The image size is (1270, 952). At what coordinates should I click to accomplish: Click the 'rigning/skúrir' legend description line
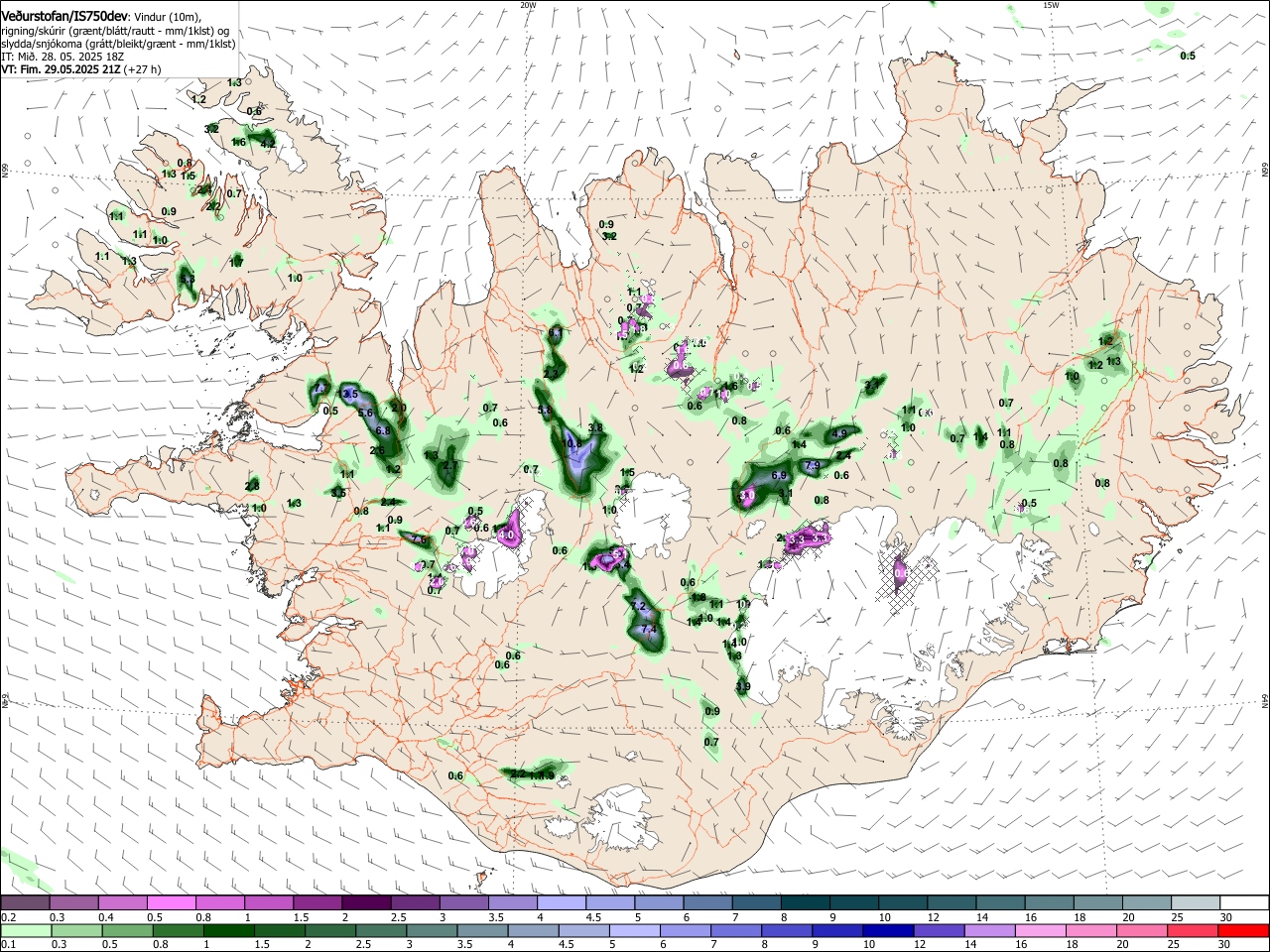[x=117, y=31]
